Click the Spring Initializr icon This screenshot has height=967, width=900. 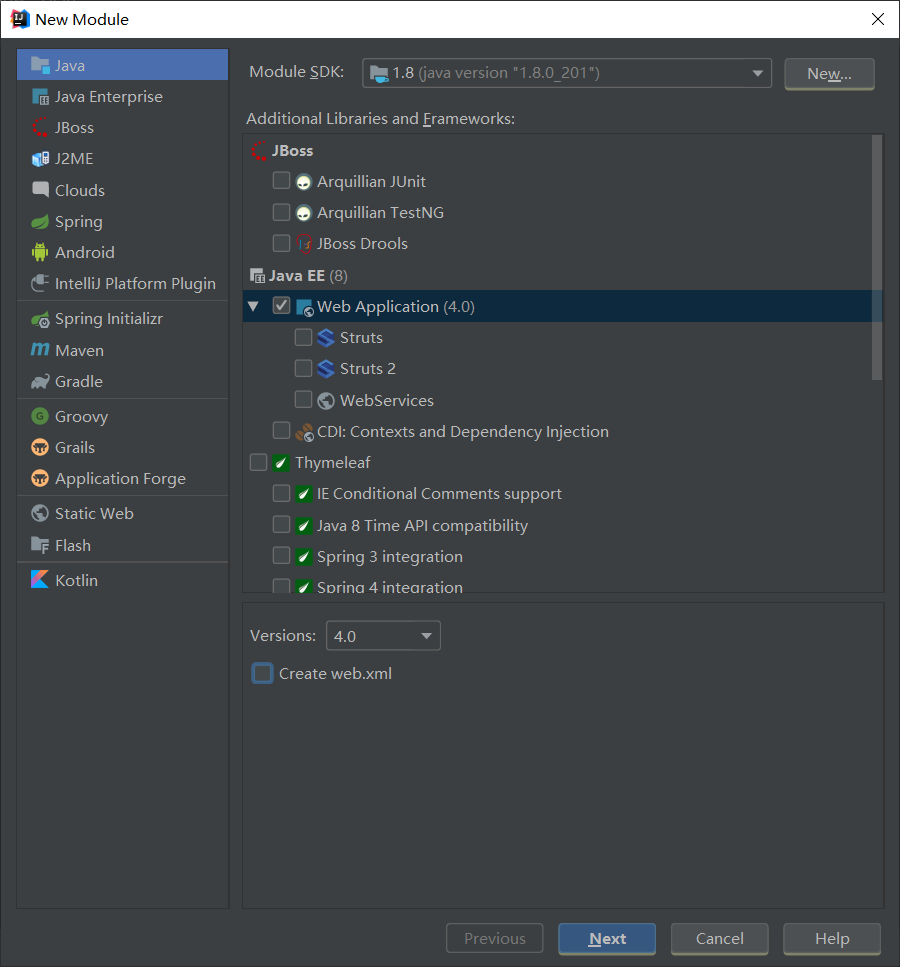[40, 319]
